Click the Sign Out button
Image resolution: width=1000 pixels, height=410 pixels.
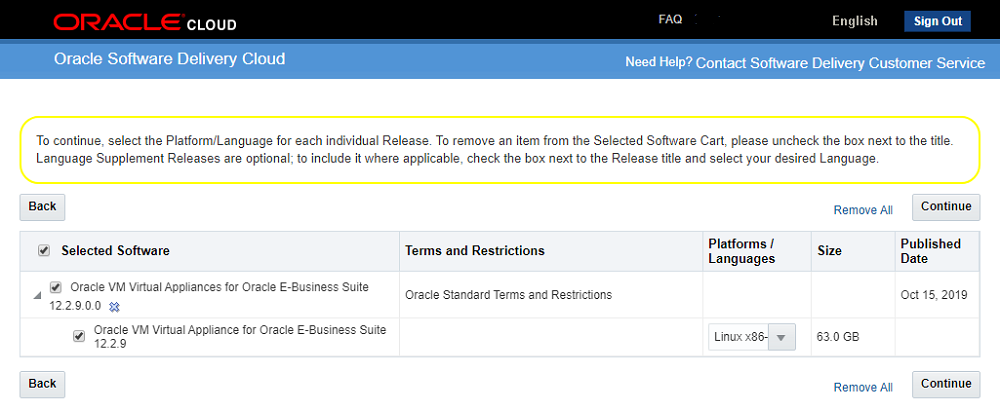[937, 21]
